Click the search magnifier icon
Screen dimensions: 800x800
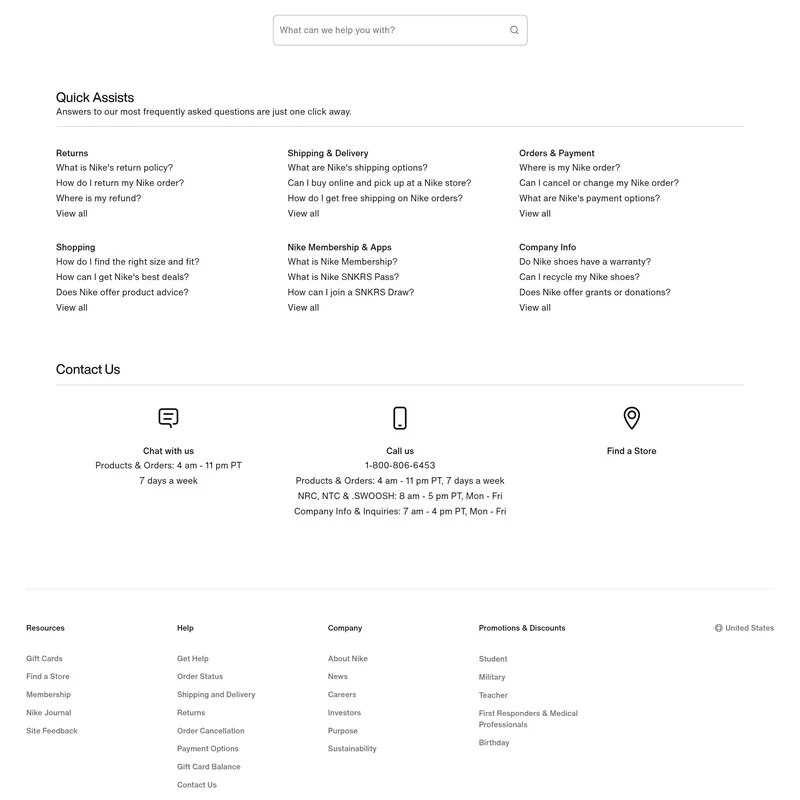tap(514, 30)
